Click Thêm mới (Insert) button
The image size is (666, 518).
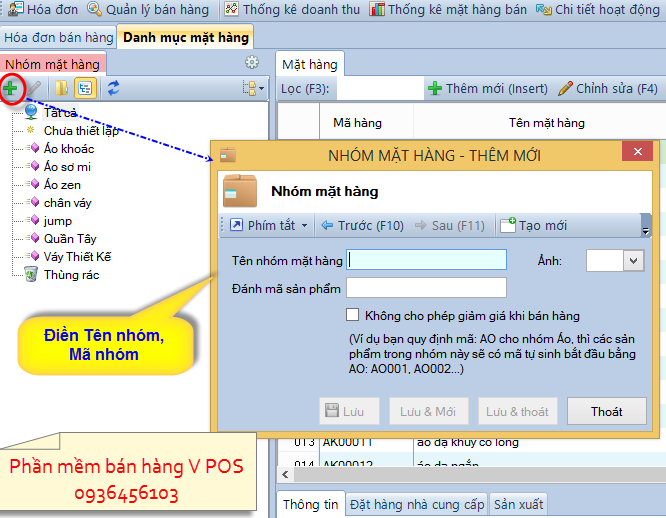[x=487, y=88]
